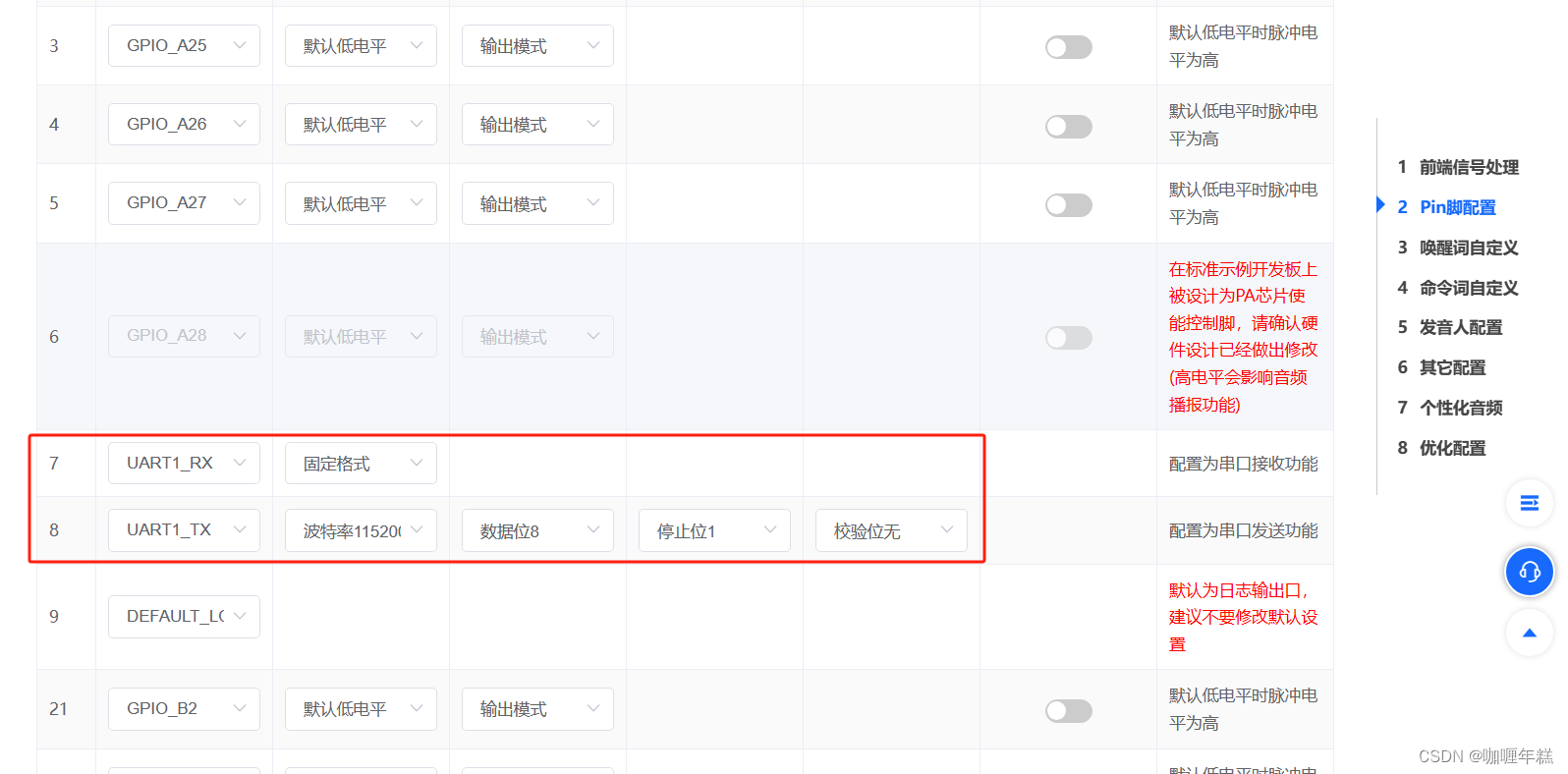Click the GPIO_B2 row pulse description text
The height and width of the screenshot is (774, 1568).
pyautogui.click(x=1244, y=709)
